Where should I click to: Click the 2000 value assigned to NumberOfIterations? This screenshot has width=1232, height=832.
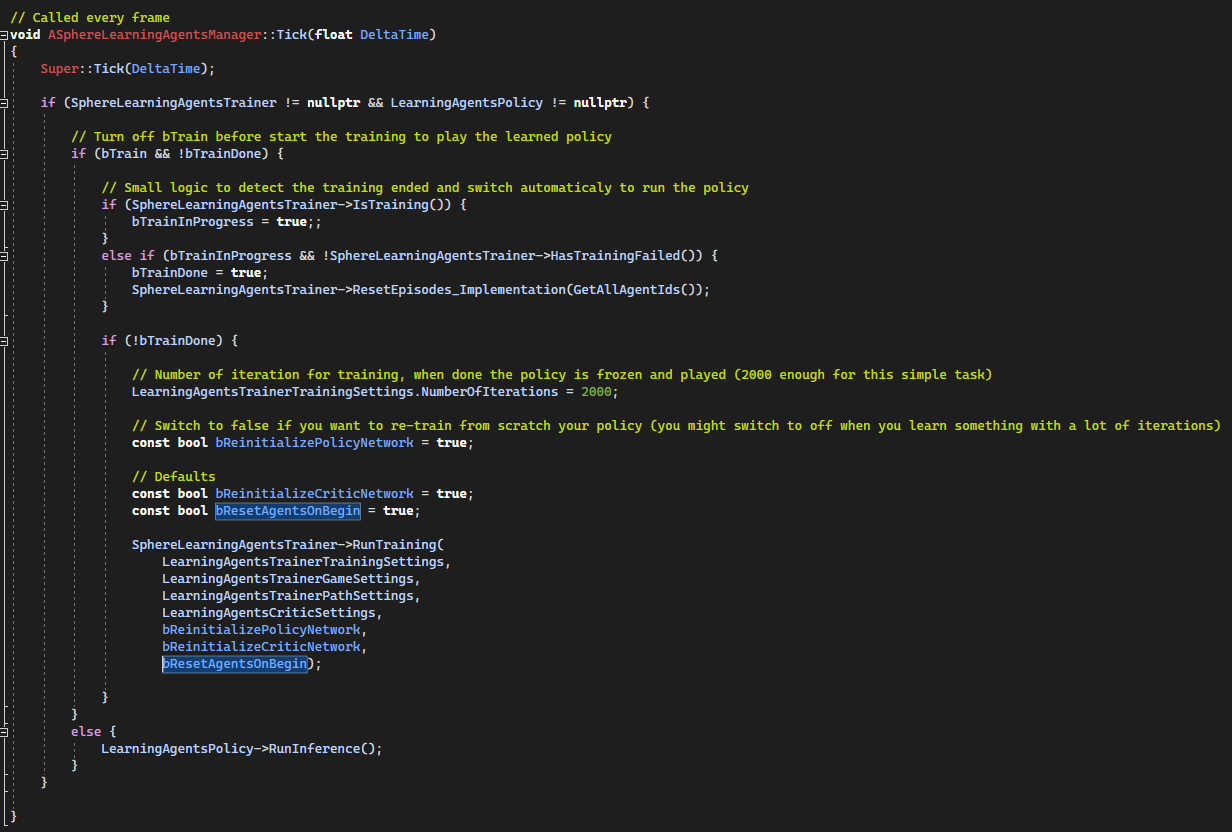point(596,392)
